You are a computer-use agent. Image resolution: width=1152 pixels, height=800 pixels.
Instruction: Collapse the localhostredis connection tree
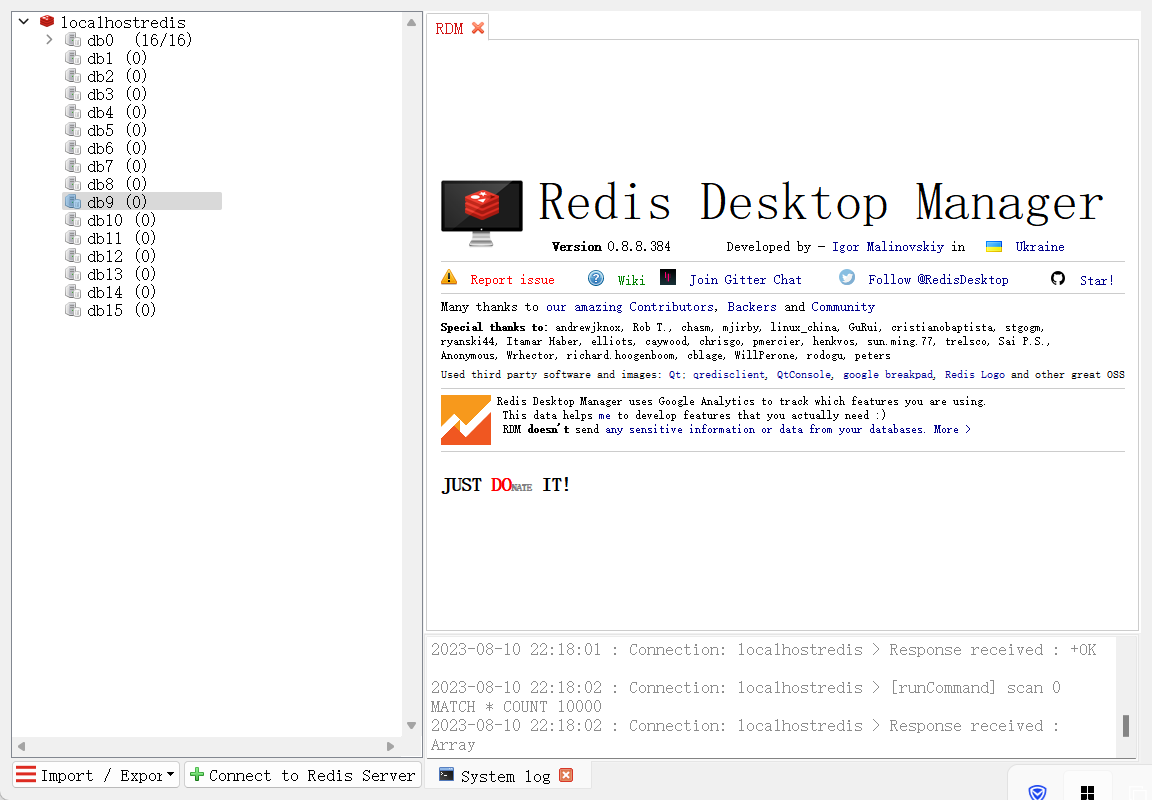tap(24, 21)
